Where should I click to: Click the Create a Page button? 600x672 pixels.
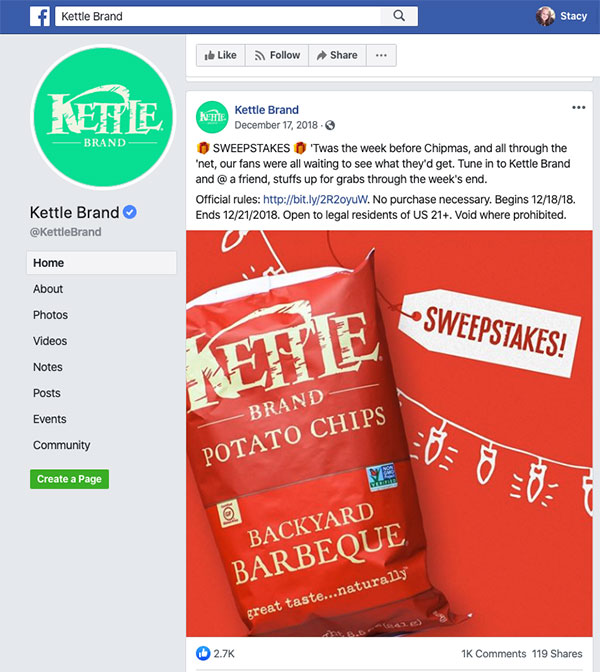coord(69,479)
